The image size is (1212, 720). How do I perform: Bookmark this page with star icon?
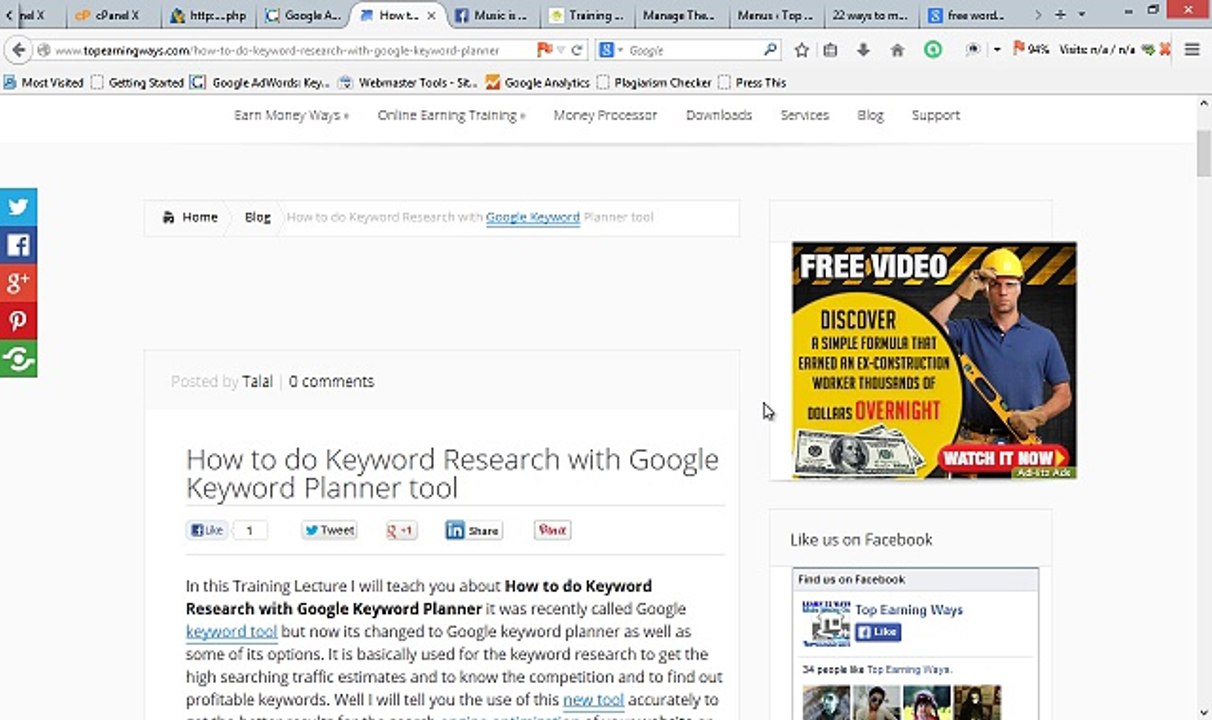pyautogui.click(x=801, y=50)
